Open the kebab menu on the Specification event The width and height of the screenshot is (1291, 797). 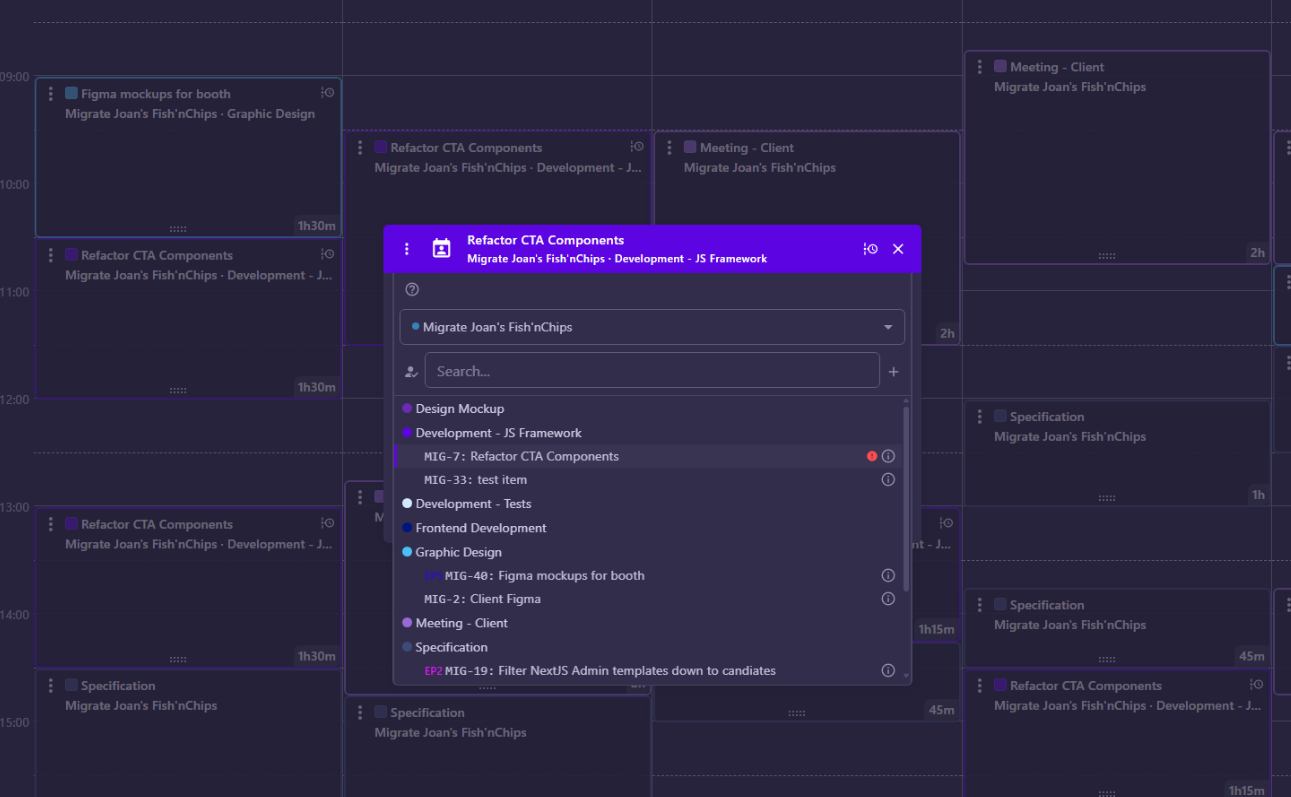(x=50, y=685)
